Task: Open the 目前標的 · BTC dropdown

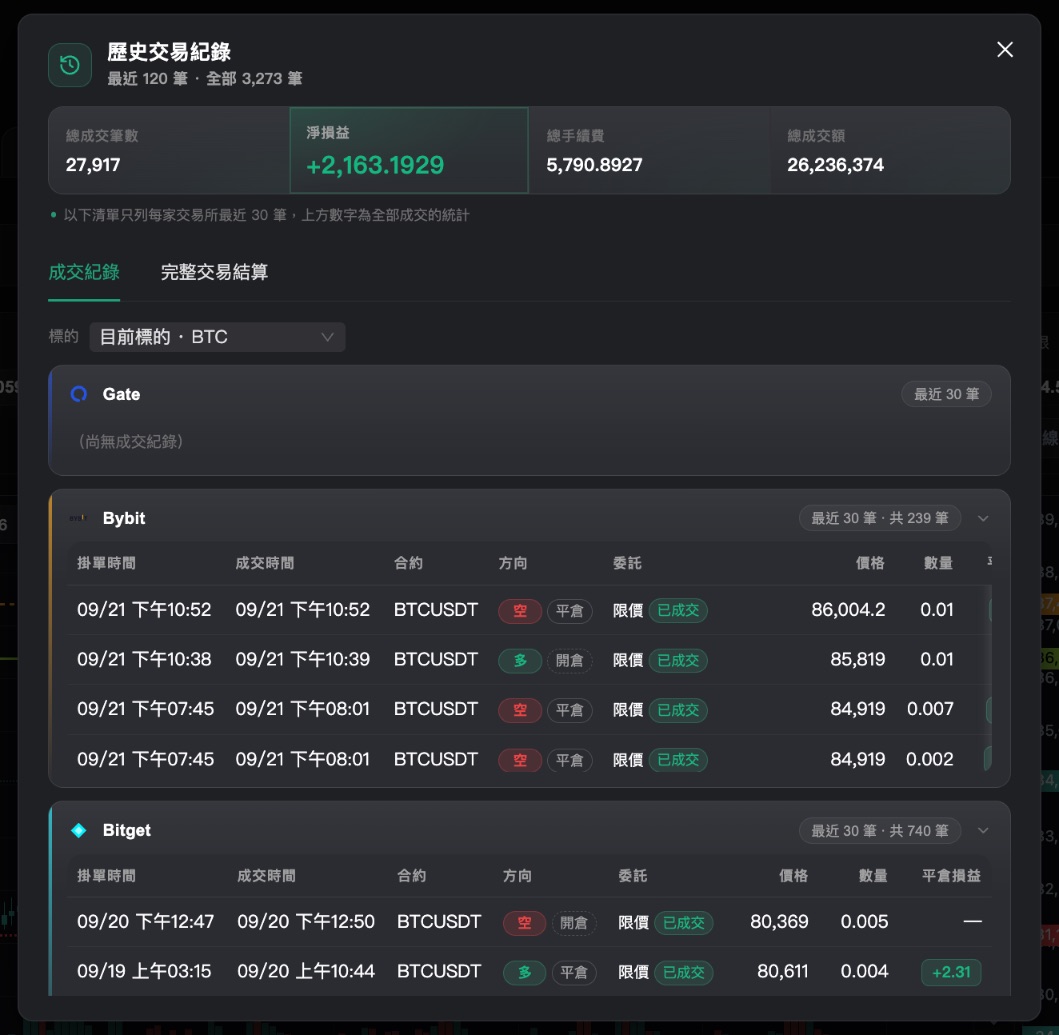Action: click(217, 336)
